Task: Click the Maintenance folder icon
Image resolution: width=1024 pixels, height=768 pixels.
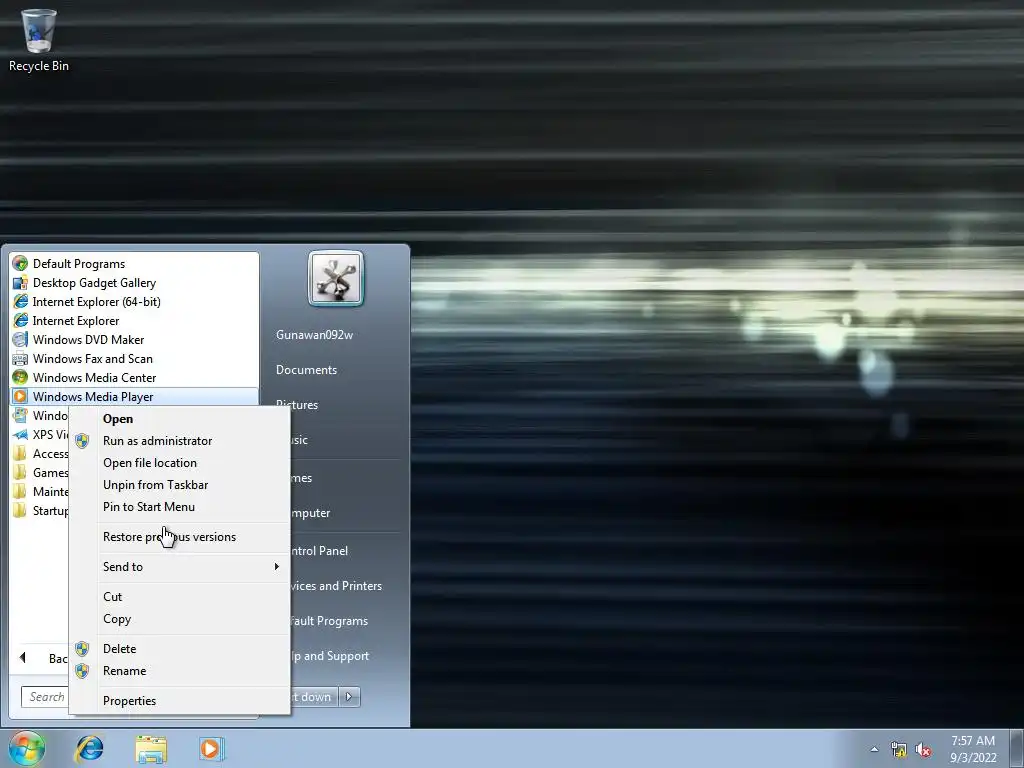Action: pos(20,491)
